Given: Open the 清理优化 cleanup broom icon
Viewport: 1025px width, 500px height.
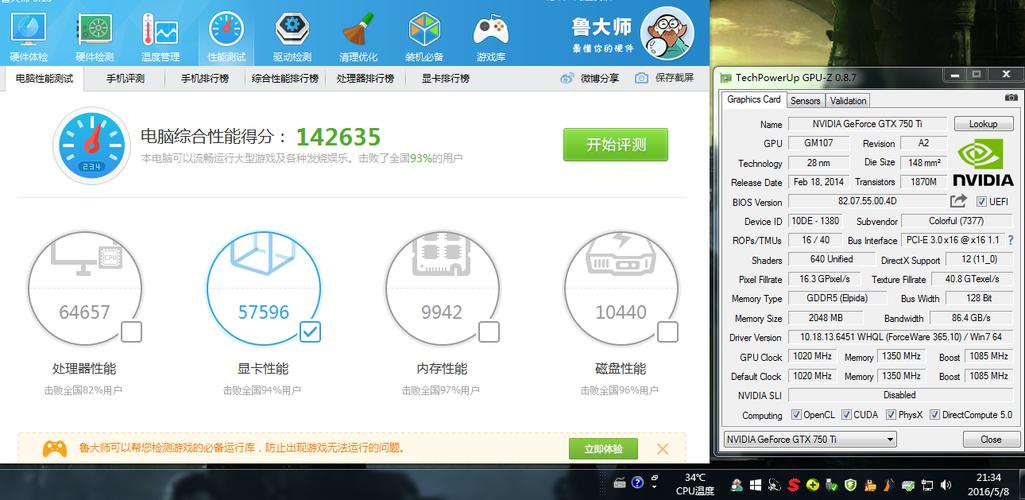Looking at the screenshot, I should click(358, 30).
